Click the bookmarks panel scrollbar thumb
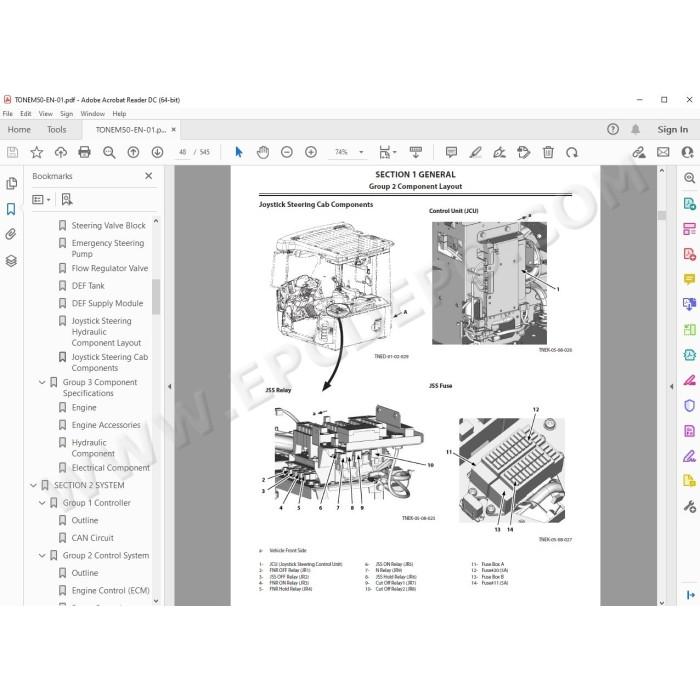Image resolution: width=700 pixels, height=700 pixels. (x=156, y=297)
